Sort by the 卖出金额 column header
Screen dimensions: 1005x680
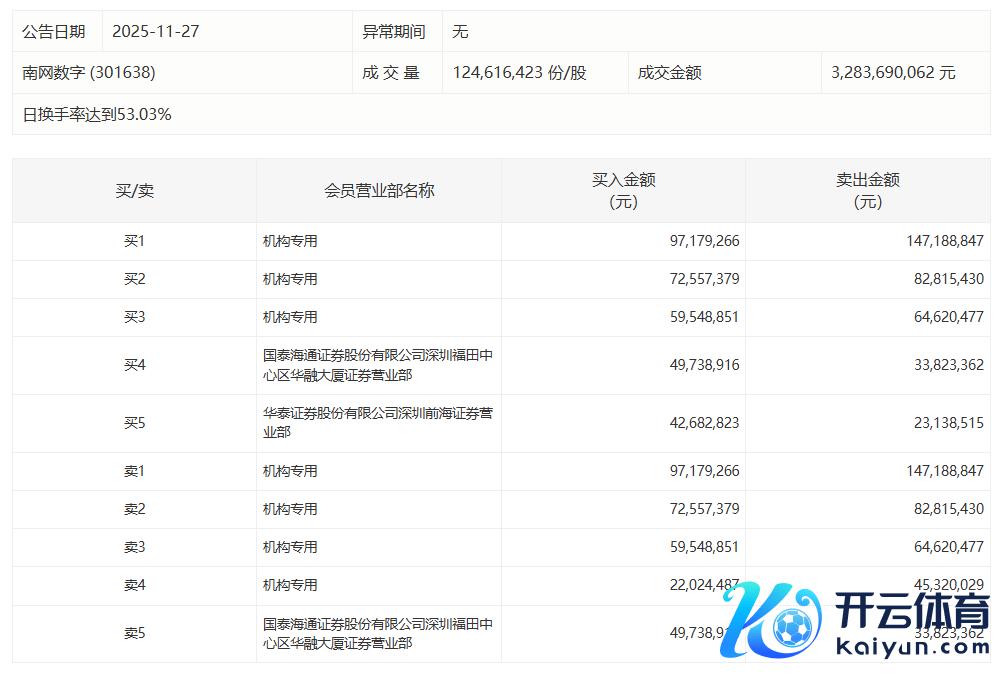pyautogui.click(x=867, y=190)
